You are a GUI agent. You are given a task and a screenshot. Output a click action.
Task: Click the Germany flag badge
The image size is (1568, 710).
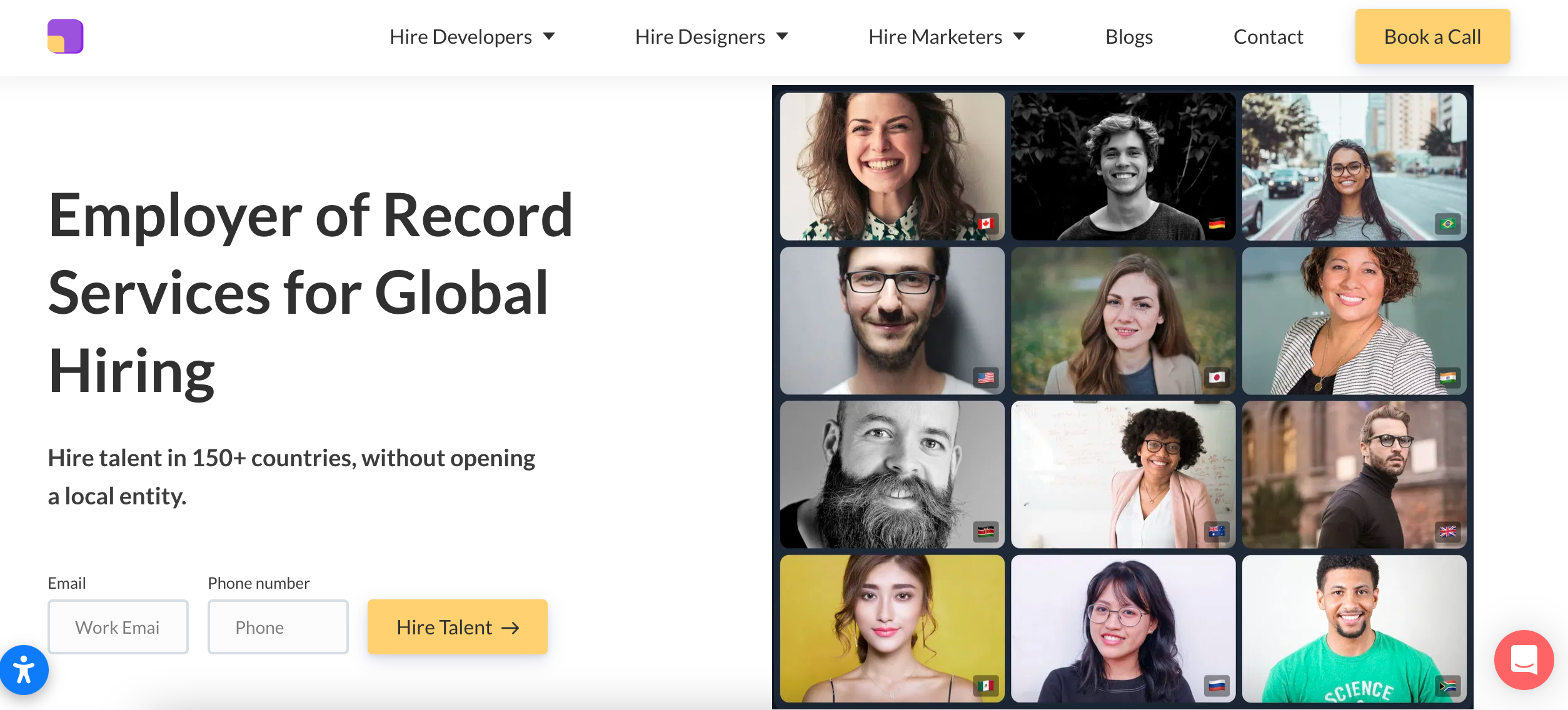(x=1217, y=223)
